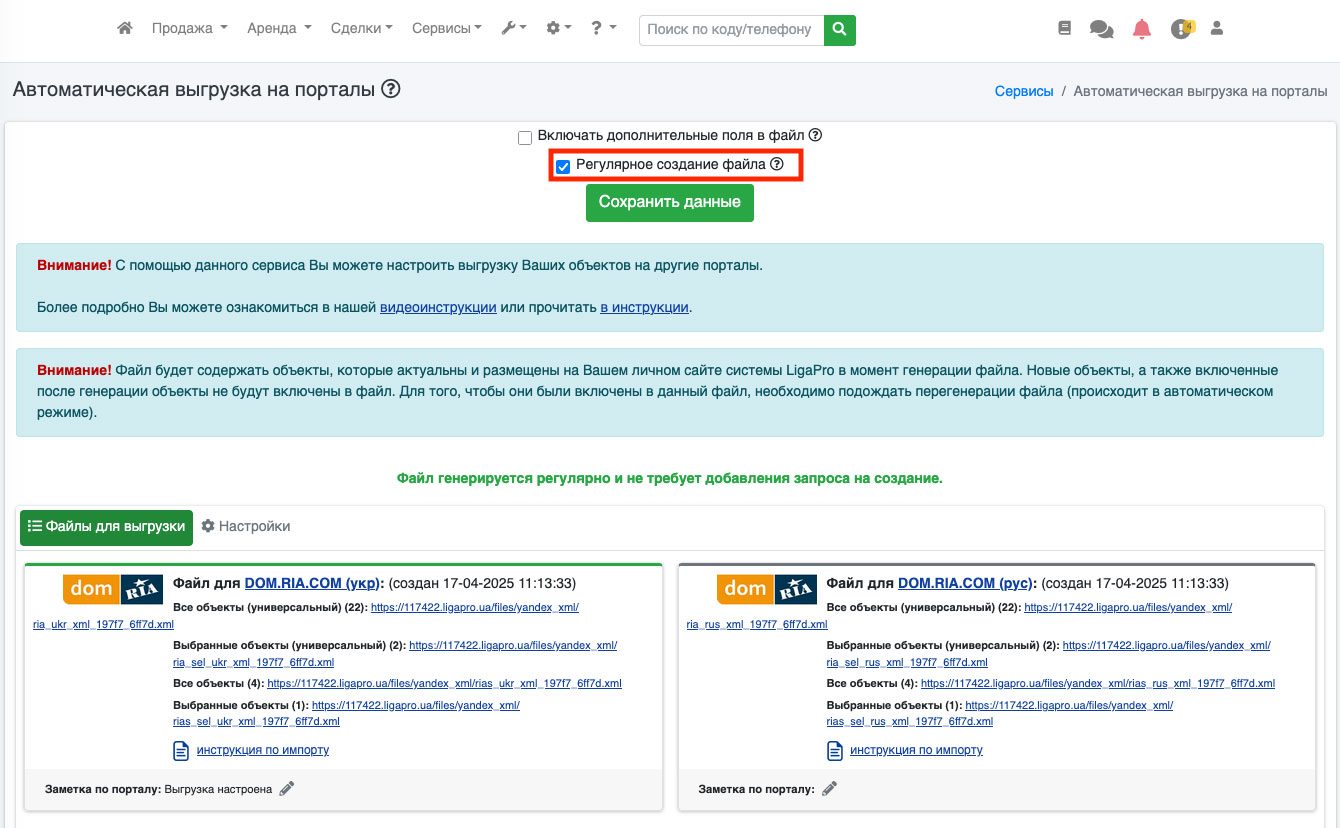Open the видеоинструкции link

[x=438, y=307]
